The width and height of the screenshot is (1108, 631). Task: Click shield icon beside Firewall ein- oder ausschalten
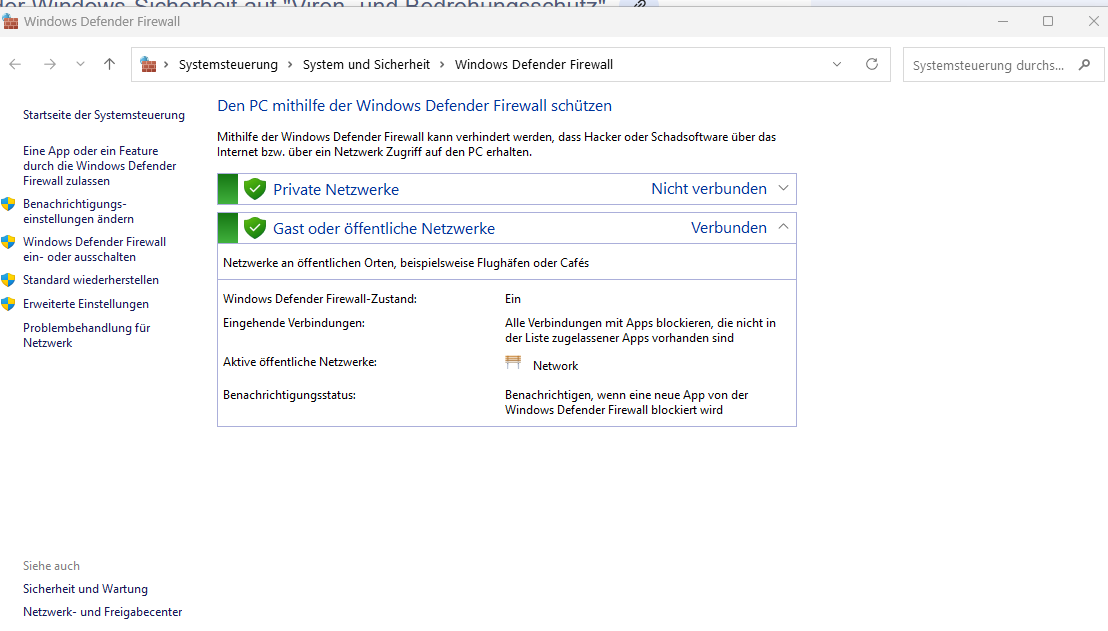[x=8, y=242]
